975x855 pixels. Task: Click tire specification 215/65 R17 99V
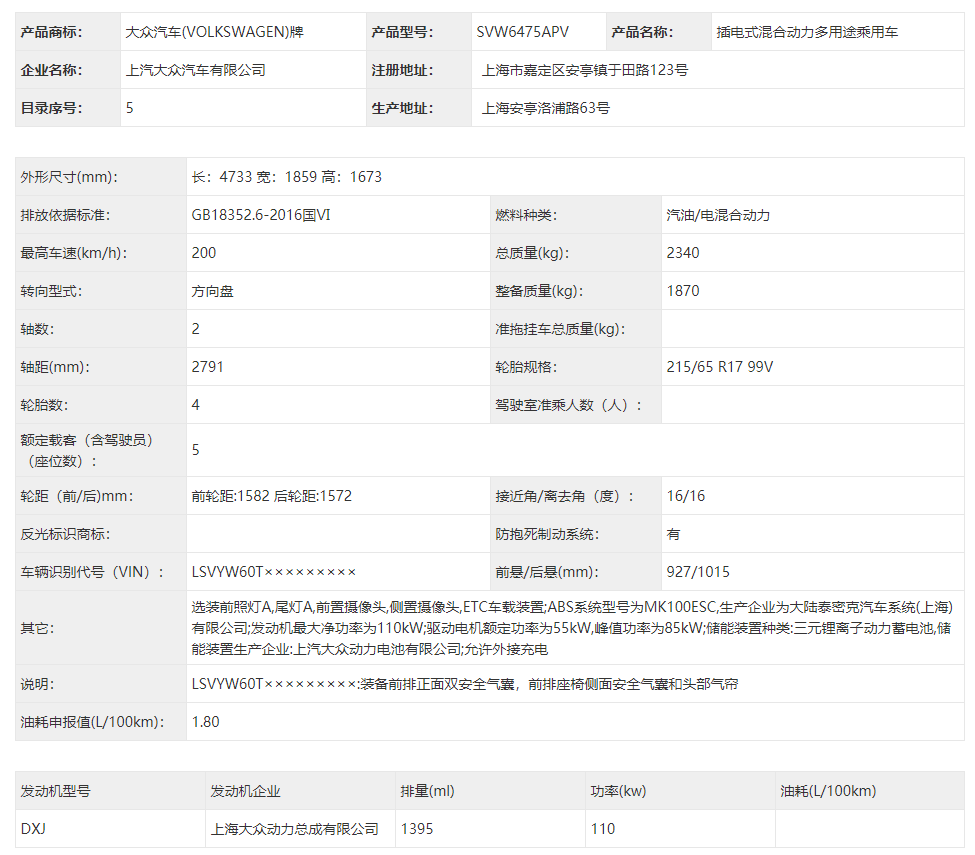[720, 367]
